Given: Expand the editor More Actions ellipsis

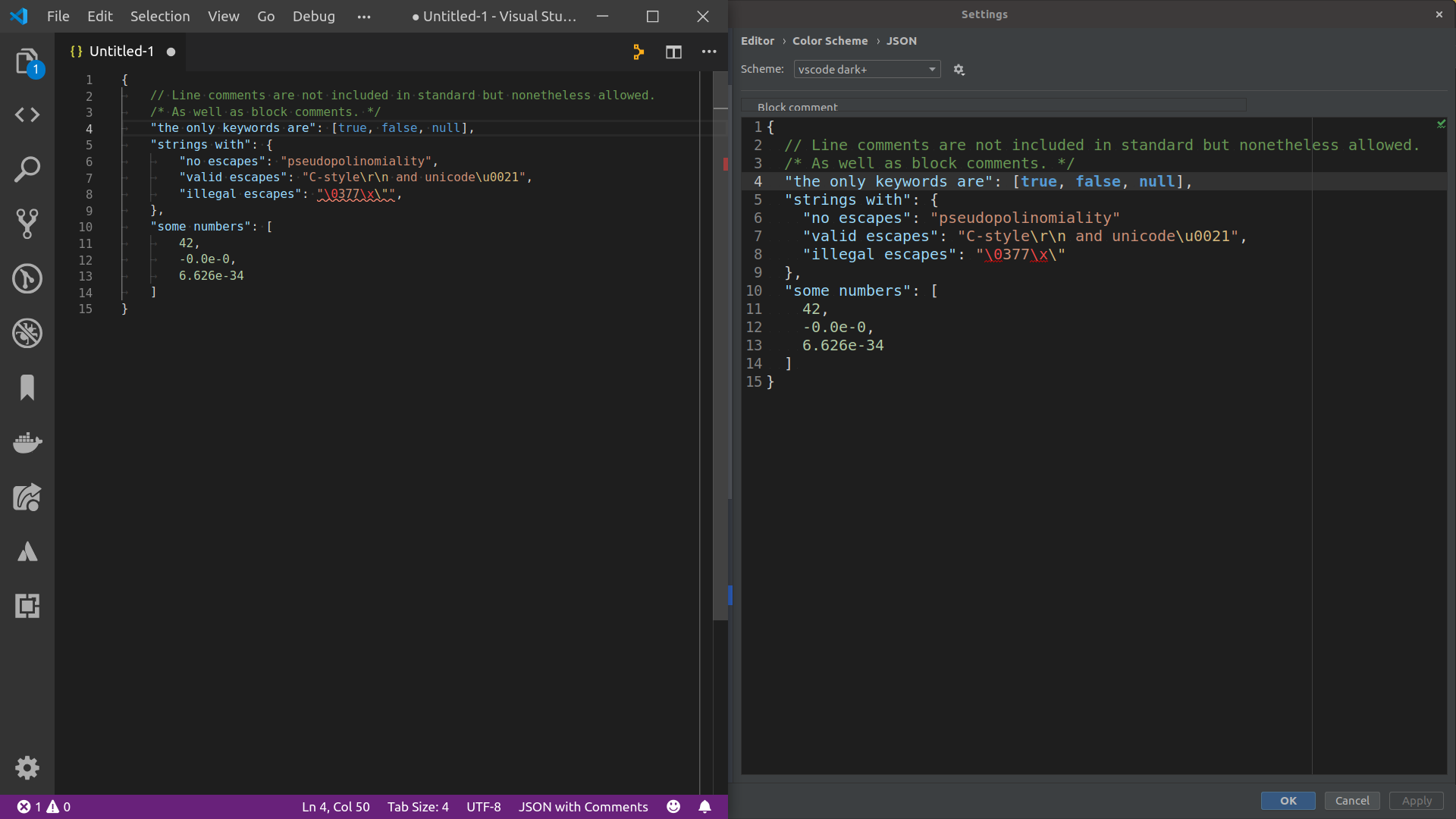Looking at the screenshot, I should 709,52.
